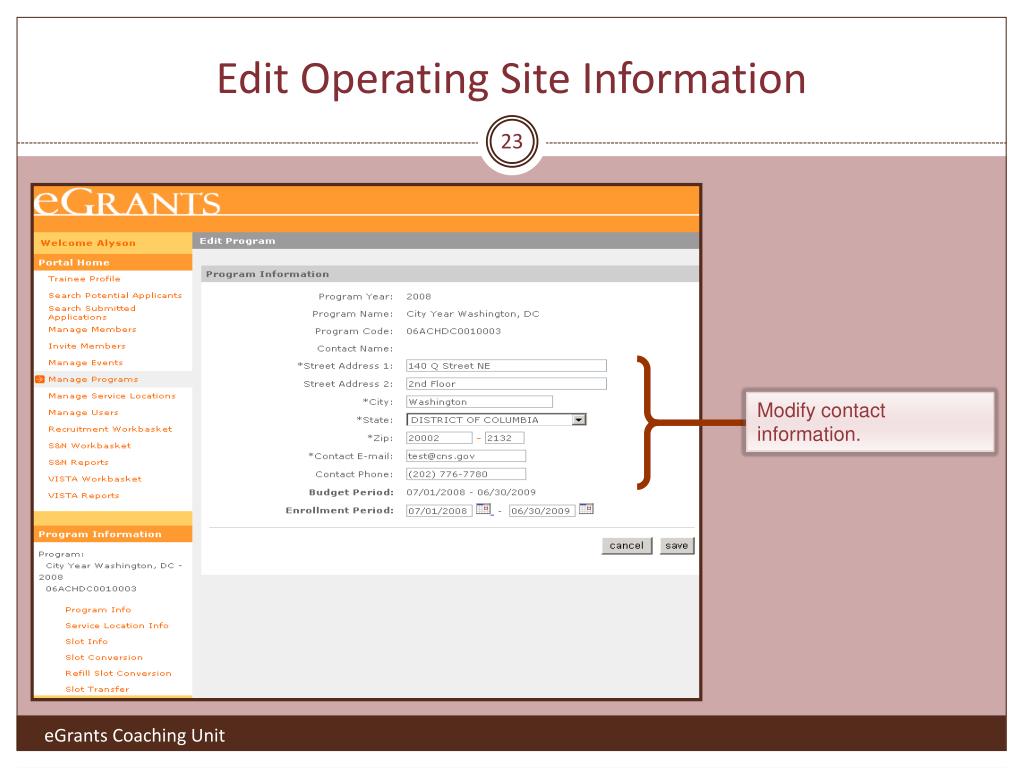The height and width of the screenshot is (768, 1024).
Task: Click the Zip extension field showing 2132
Action: (x=504, y=438)
